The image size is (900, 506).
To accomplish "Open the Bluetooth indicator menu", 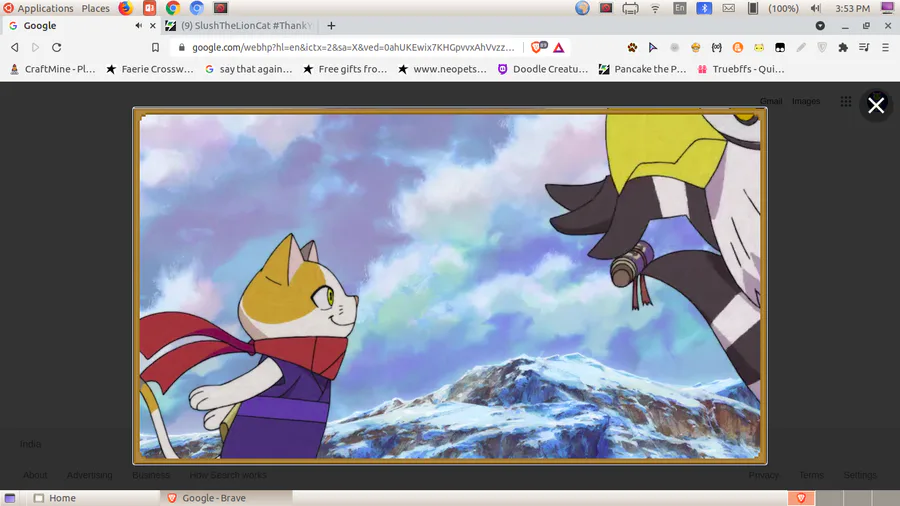I will tap(704, 8).
